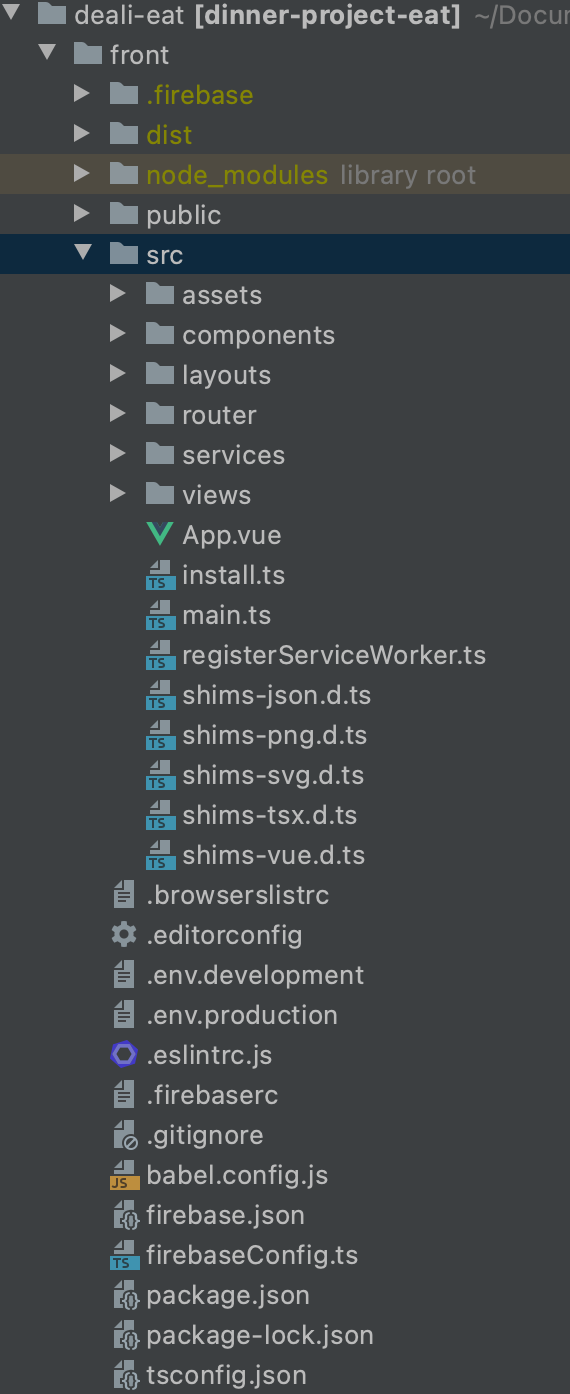This screenshot has width=570, height=1394.
Task: Expand the layouts folder arrow
Action: (x=118, y=375)
